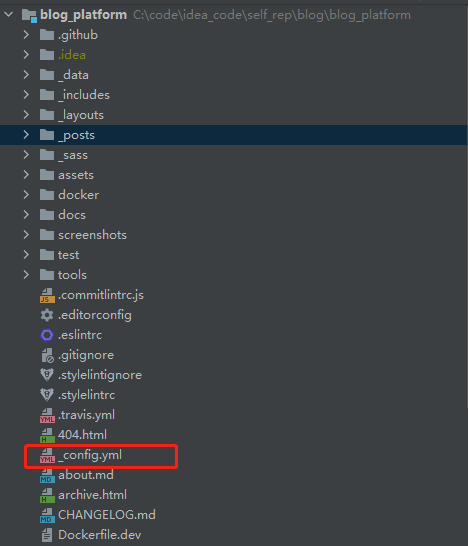Expand the tools folder arrow
Screen dimensions: 468x546
coord(26,275)
